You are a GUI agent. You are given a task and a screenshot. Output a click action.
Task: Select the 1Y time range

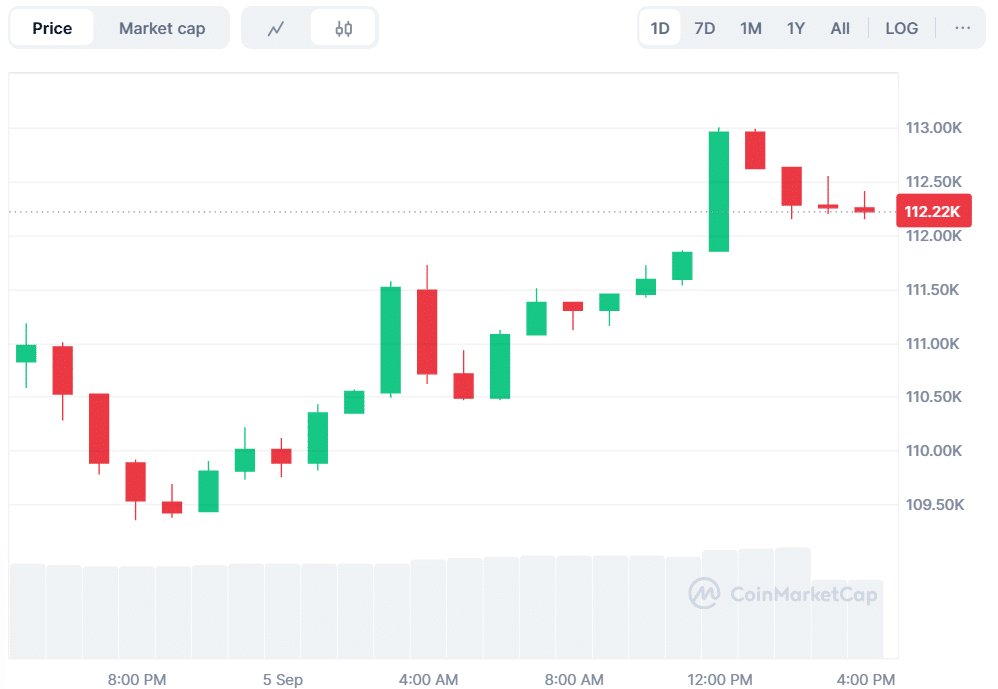[x=796, y=28]
